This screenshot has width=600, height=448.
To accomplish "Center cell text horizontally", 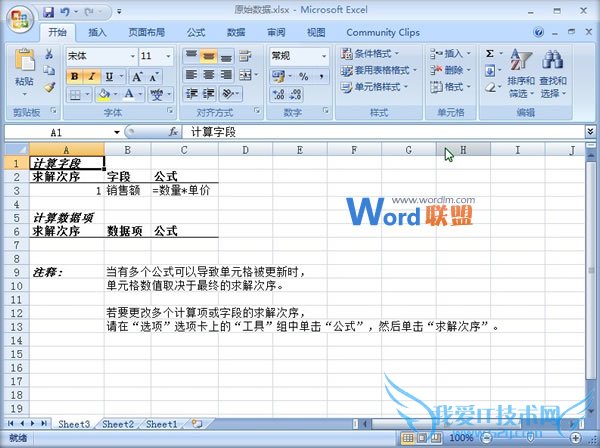I will (x=209, y=74).
